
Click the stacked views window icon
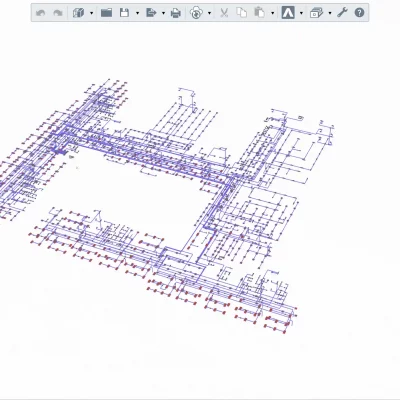pos(316,13)
